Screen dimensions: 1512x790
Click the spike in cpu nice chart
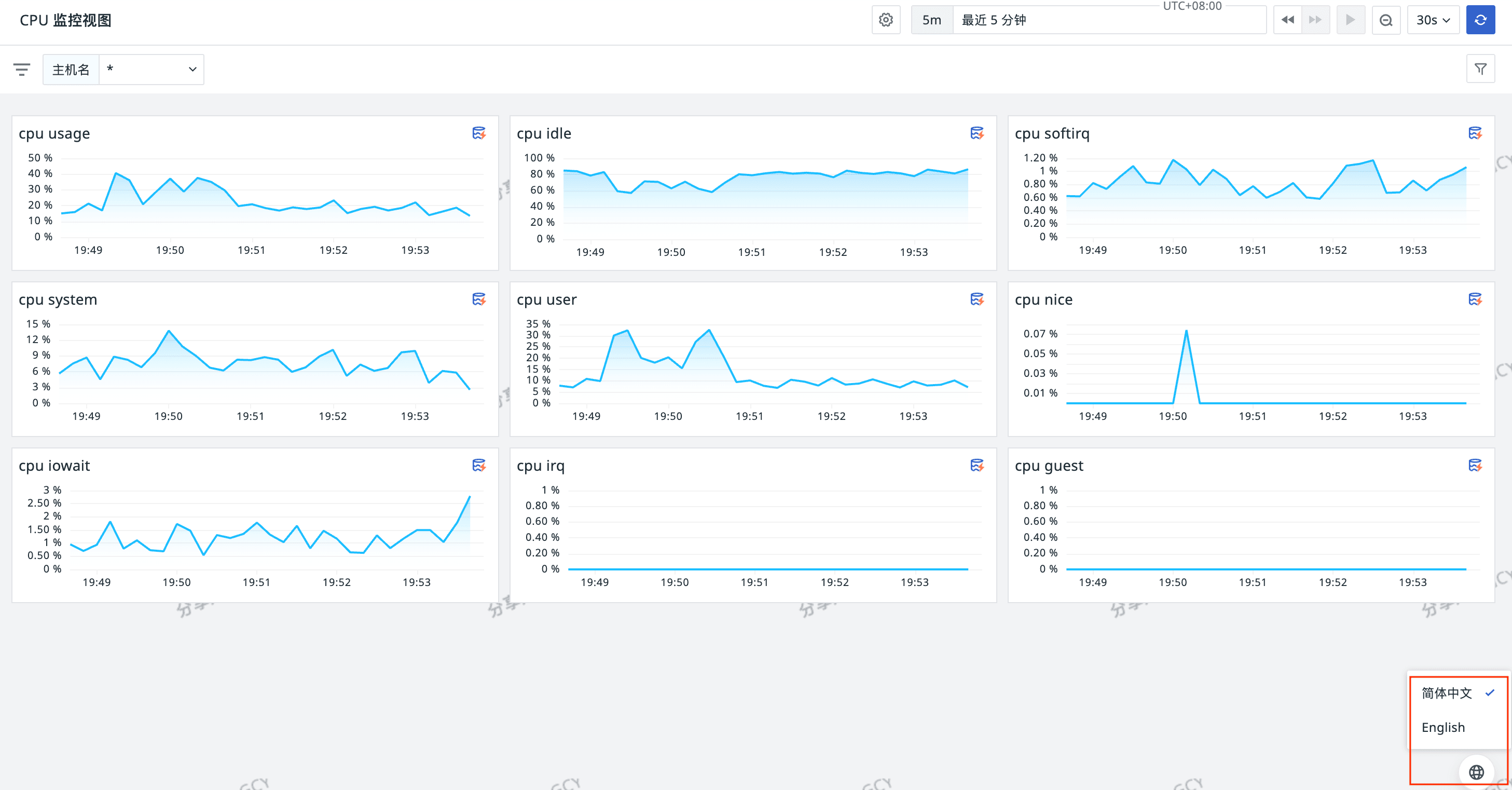pyautogui.click(x=1186, y=332)
